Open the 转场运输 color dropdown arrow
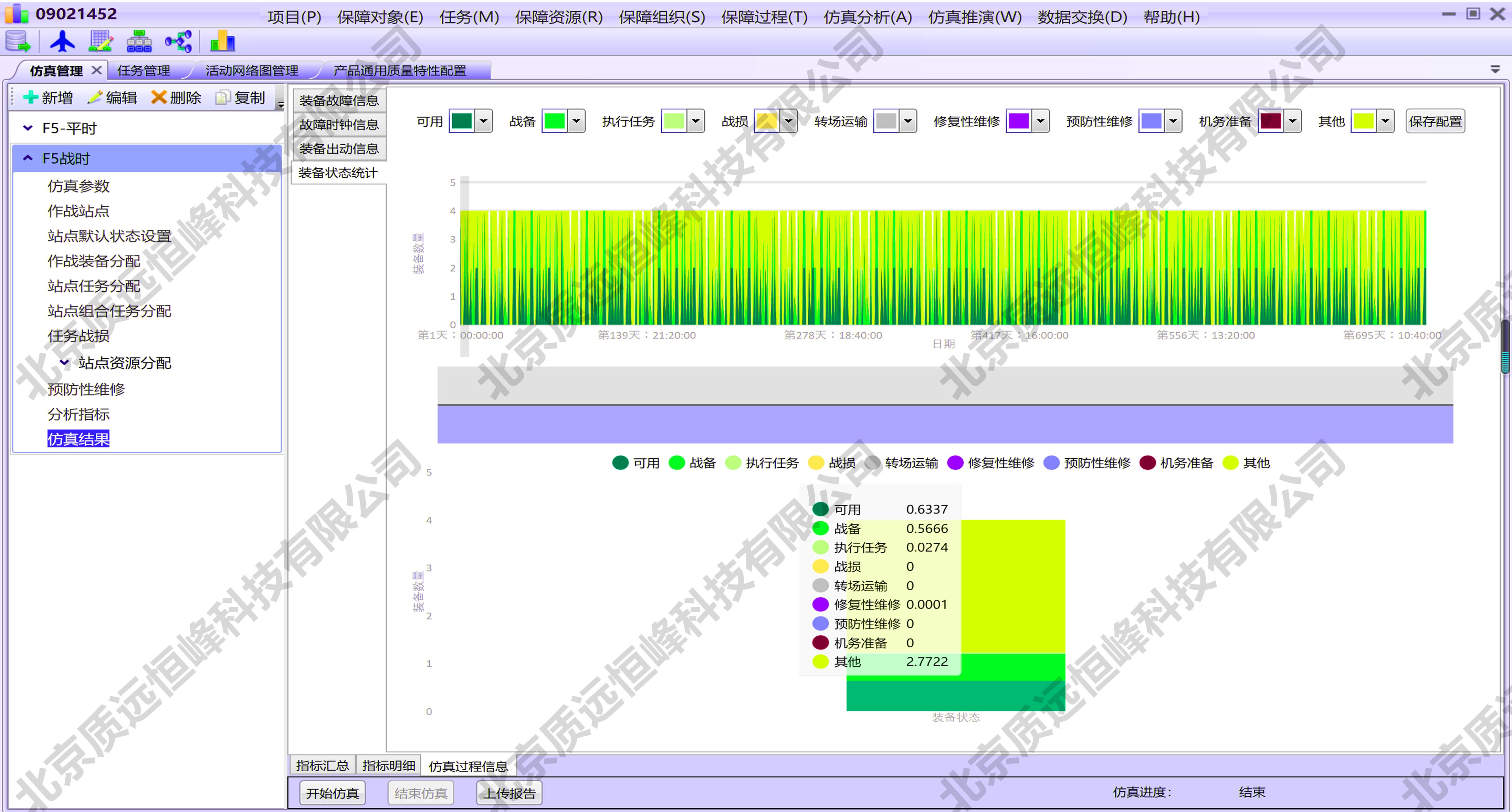 click(x=908, y=122)
